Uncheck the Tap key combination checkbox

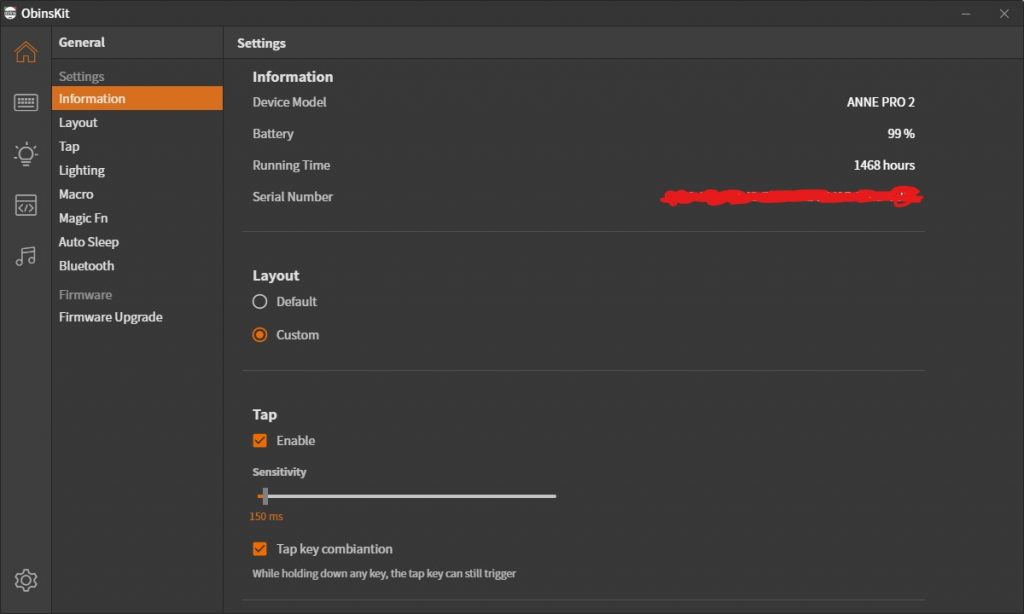click(260, 549)
